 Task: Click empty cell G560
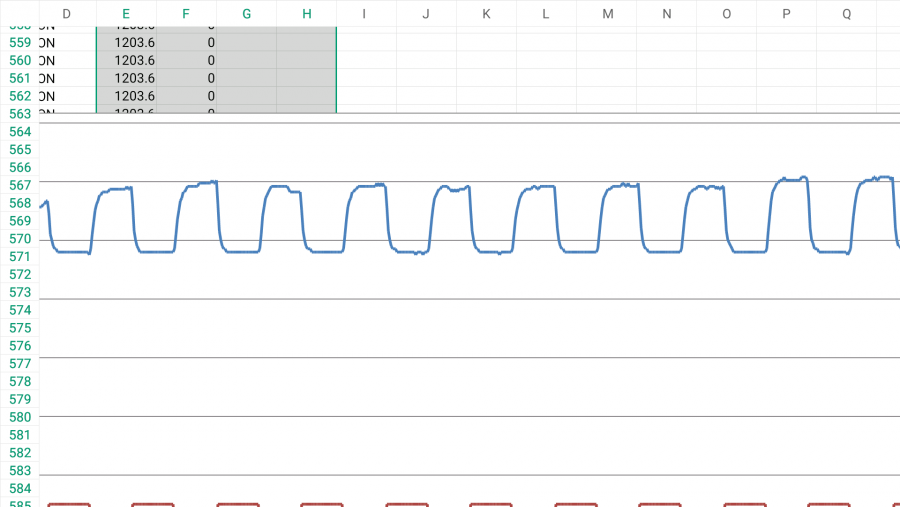click(246, 60)
